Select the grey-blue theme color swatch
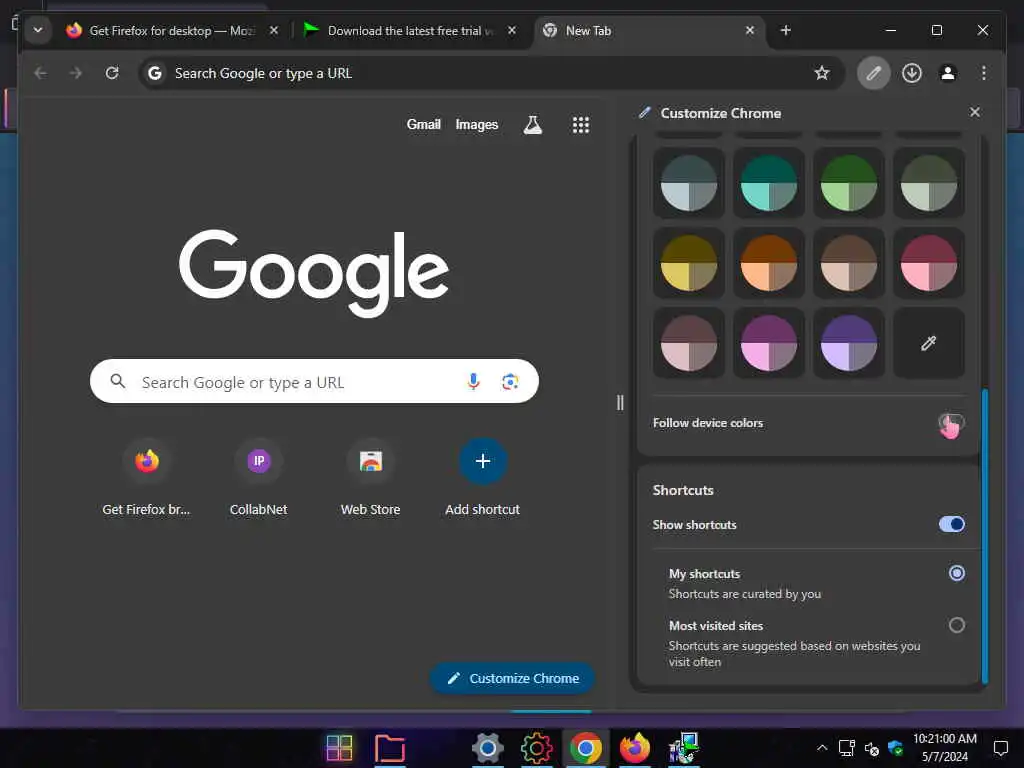Screen dimensions: 1024x768 click(688, 183)
